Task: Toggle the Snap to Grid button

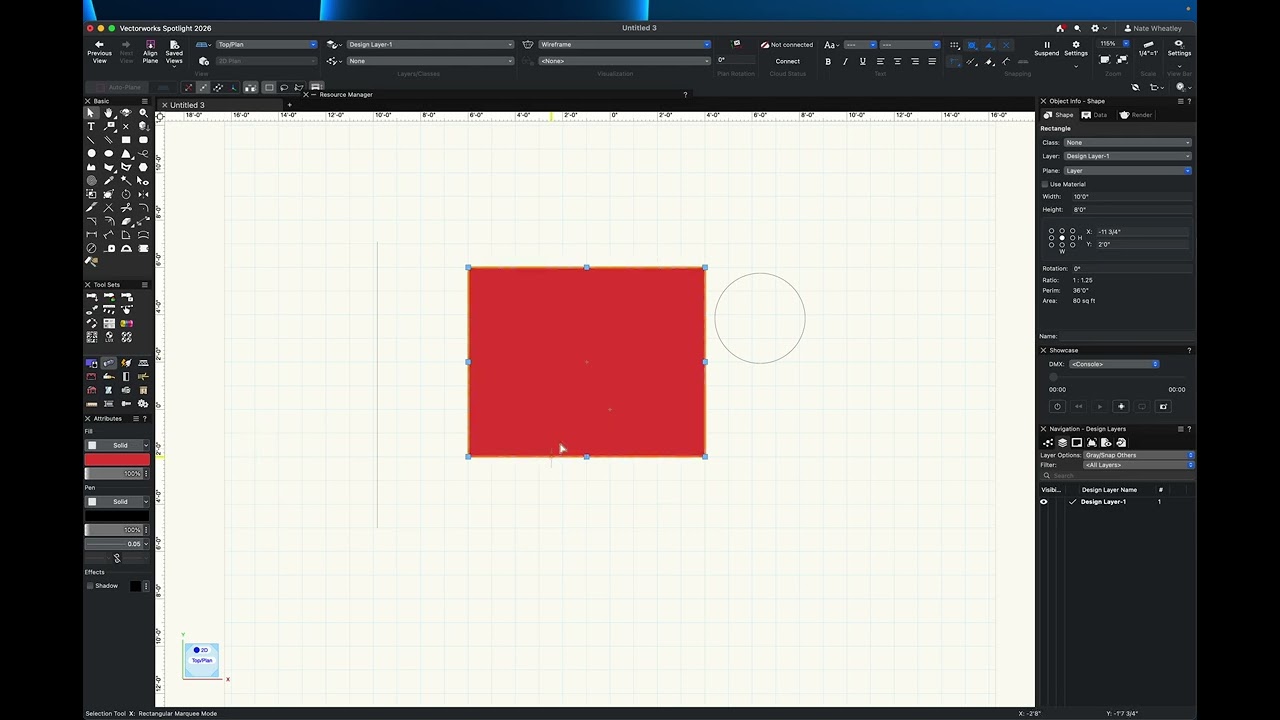Action: 954,45
